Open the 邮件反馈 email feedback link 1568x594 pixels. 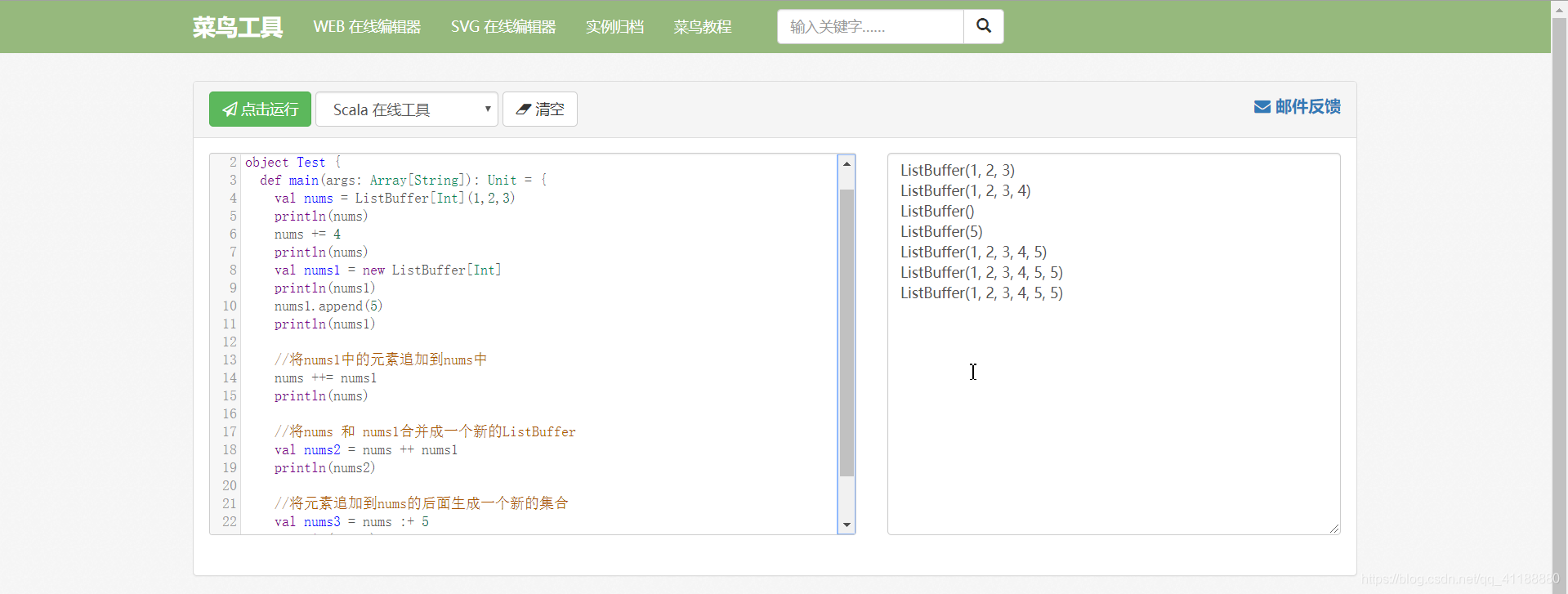coord(1297,107)
